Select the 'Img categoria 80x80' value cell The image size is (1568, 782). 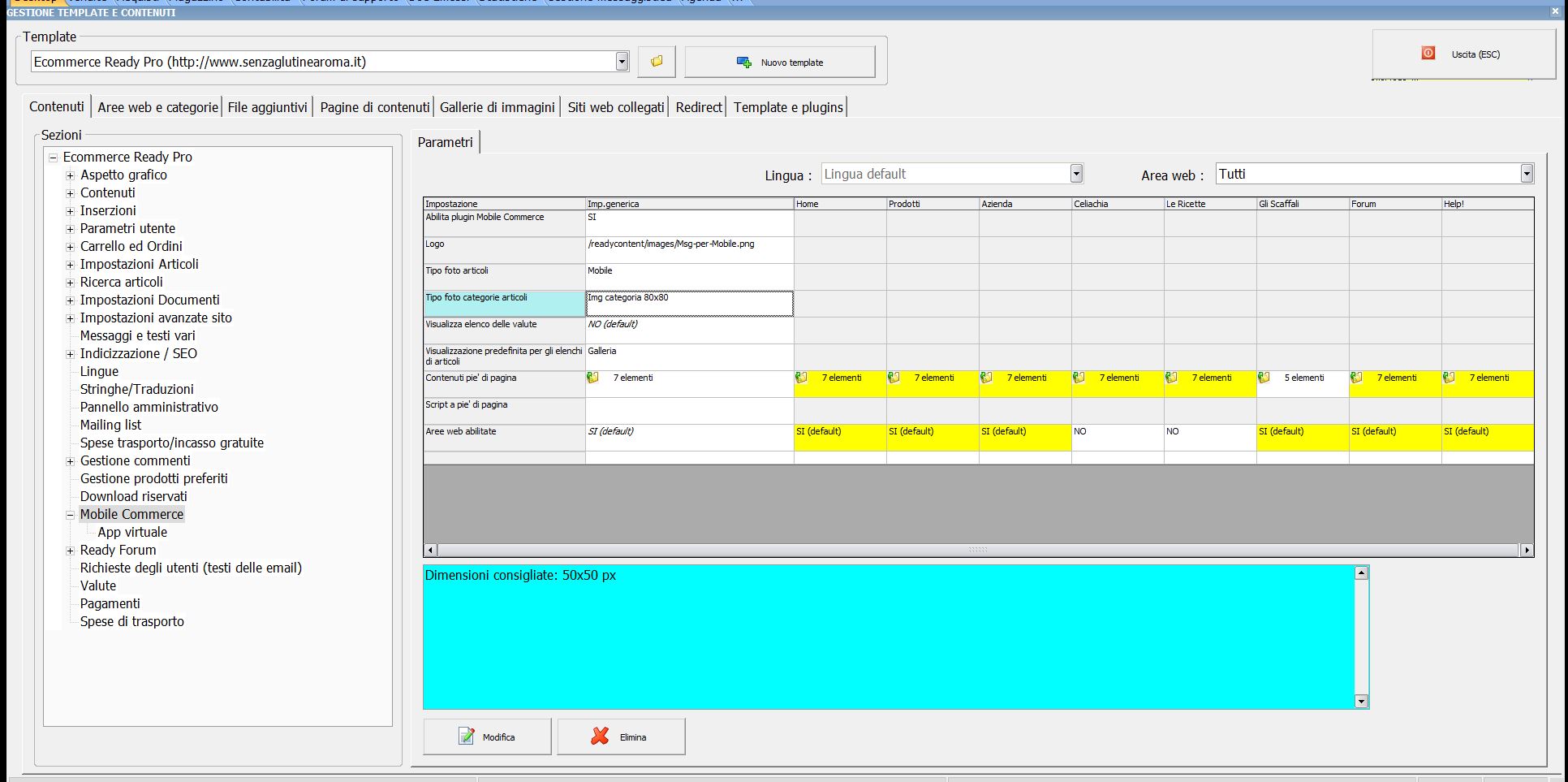click(689, 304)
